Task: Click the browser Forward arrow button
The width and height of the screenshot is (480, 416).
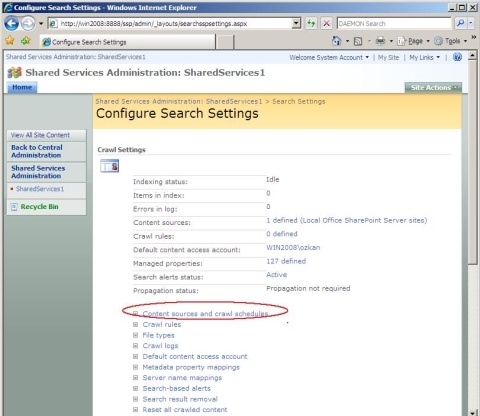Action: 28,24
